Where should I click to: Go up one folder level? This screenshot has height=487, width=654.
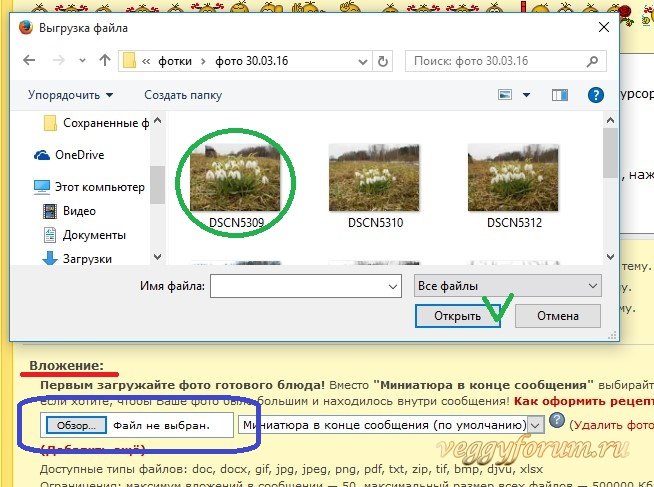105,60
